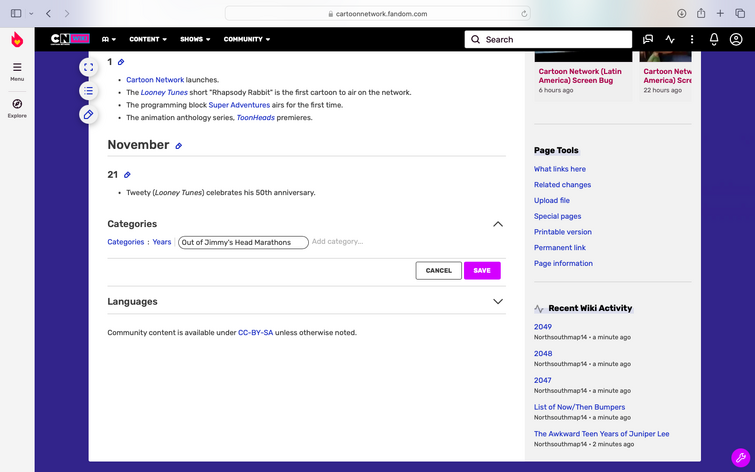Open the user profile avatar icon
Viewport: 755px width, 472px height.
[x=736, y=39]
